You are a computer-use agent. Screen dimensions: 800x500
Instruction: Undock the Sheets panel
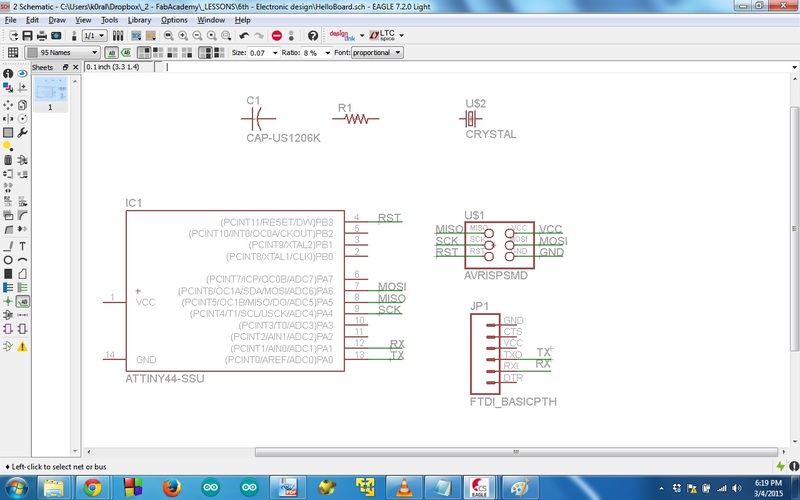tap(65, 67)
